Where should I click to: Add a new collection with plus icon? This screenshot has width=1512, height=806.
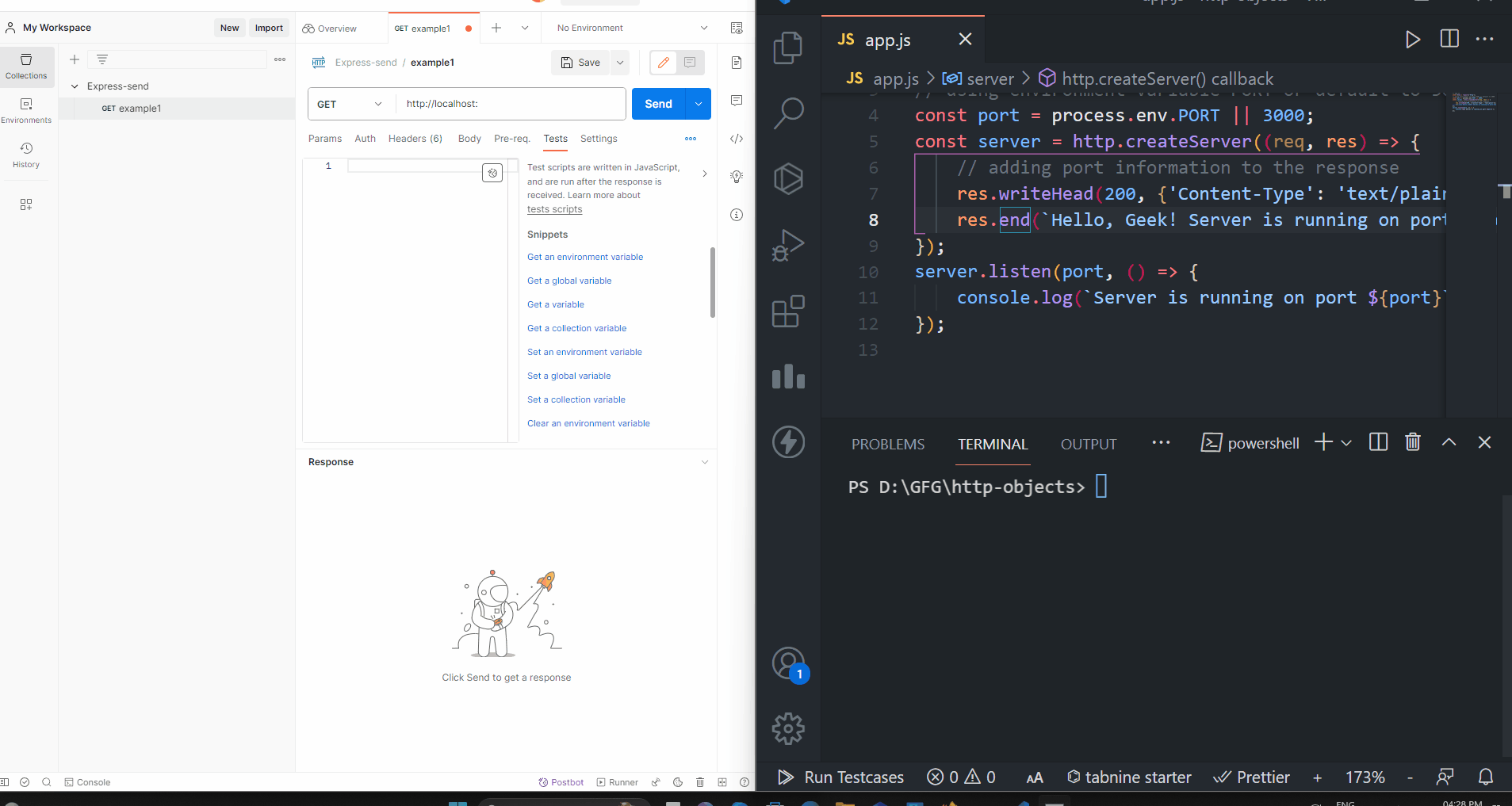tap(75, 59)
